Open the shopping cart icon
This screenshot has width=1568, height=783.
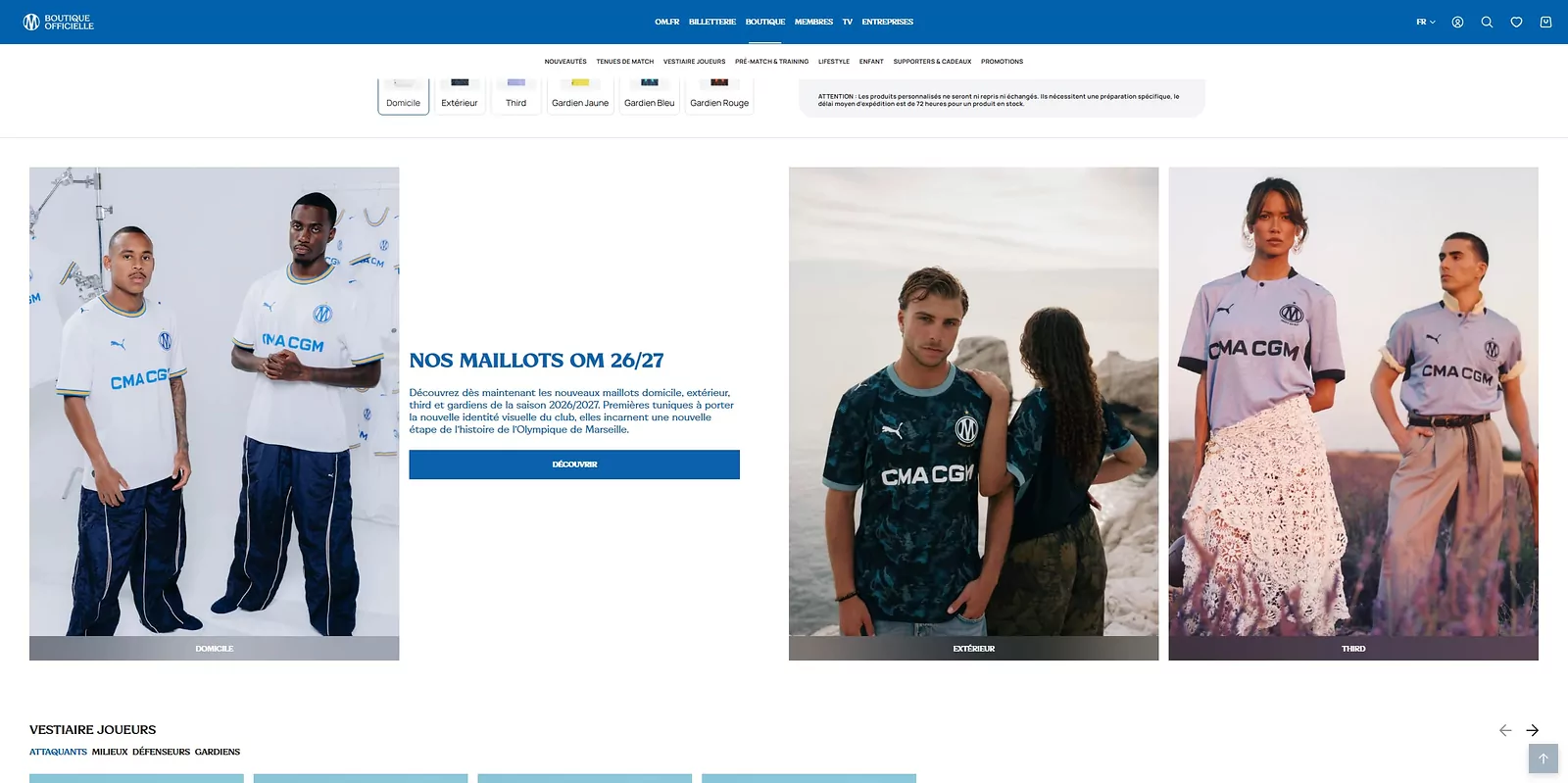1545,22
